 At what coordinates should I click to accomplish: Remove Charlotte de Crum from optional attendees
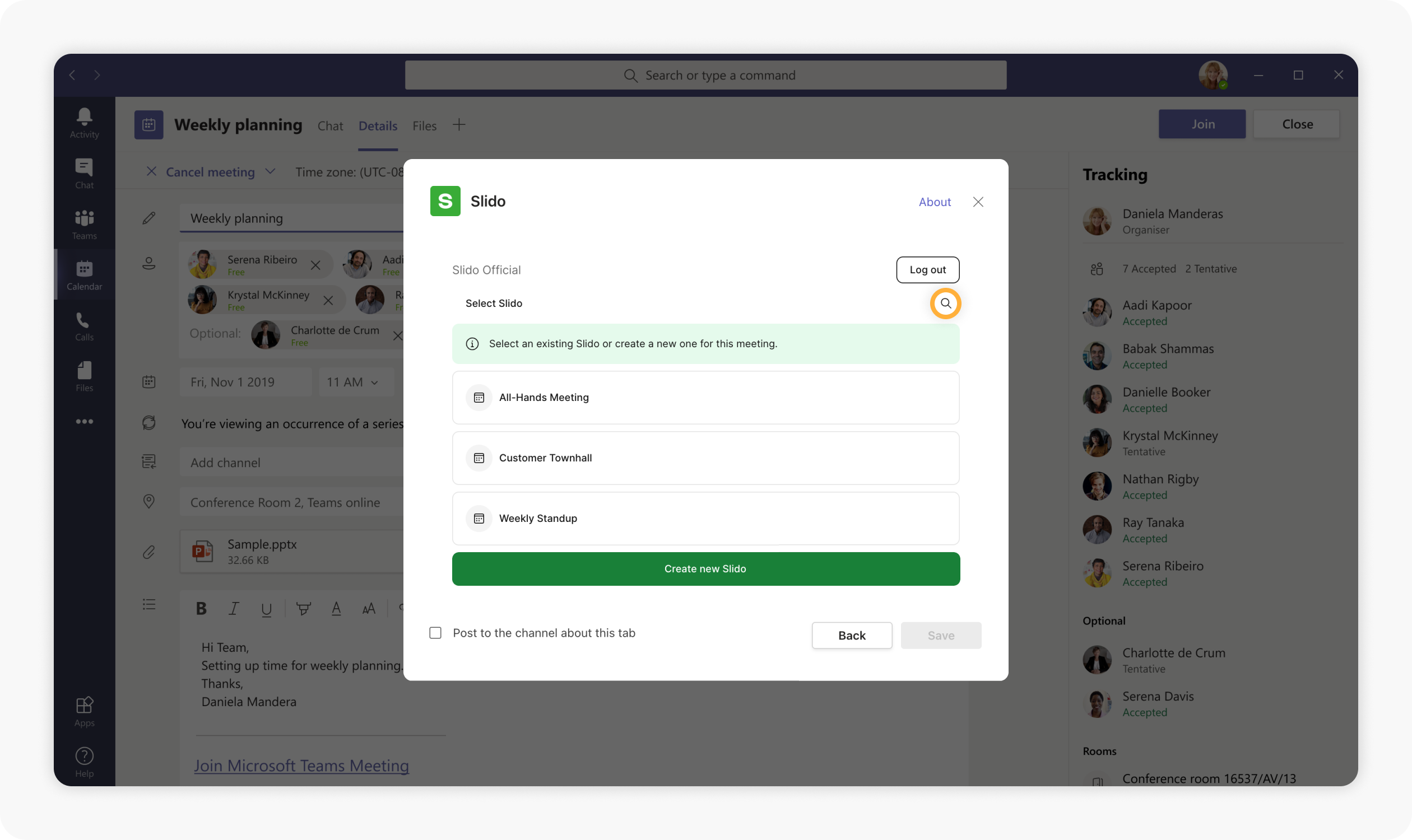pyautogui.click(x=398, y=335)
